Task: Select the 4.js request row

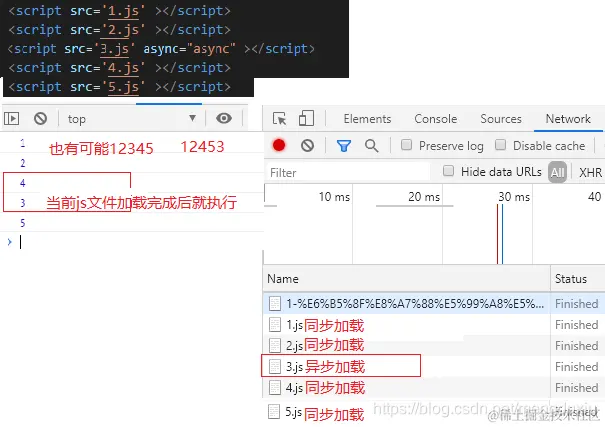Action: pyautogui.click(x=434, y=388)
